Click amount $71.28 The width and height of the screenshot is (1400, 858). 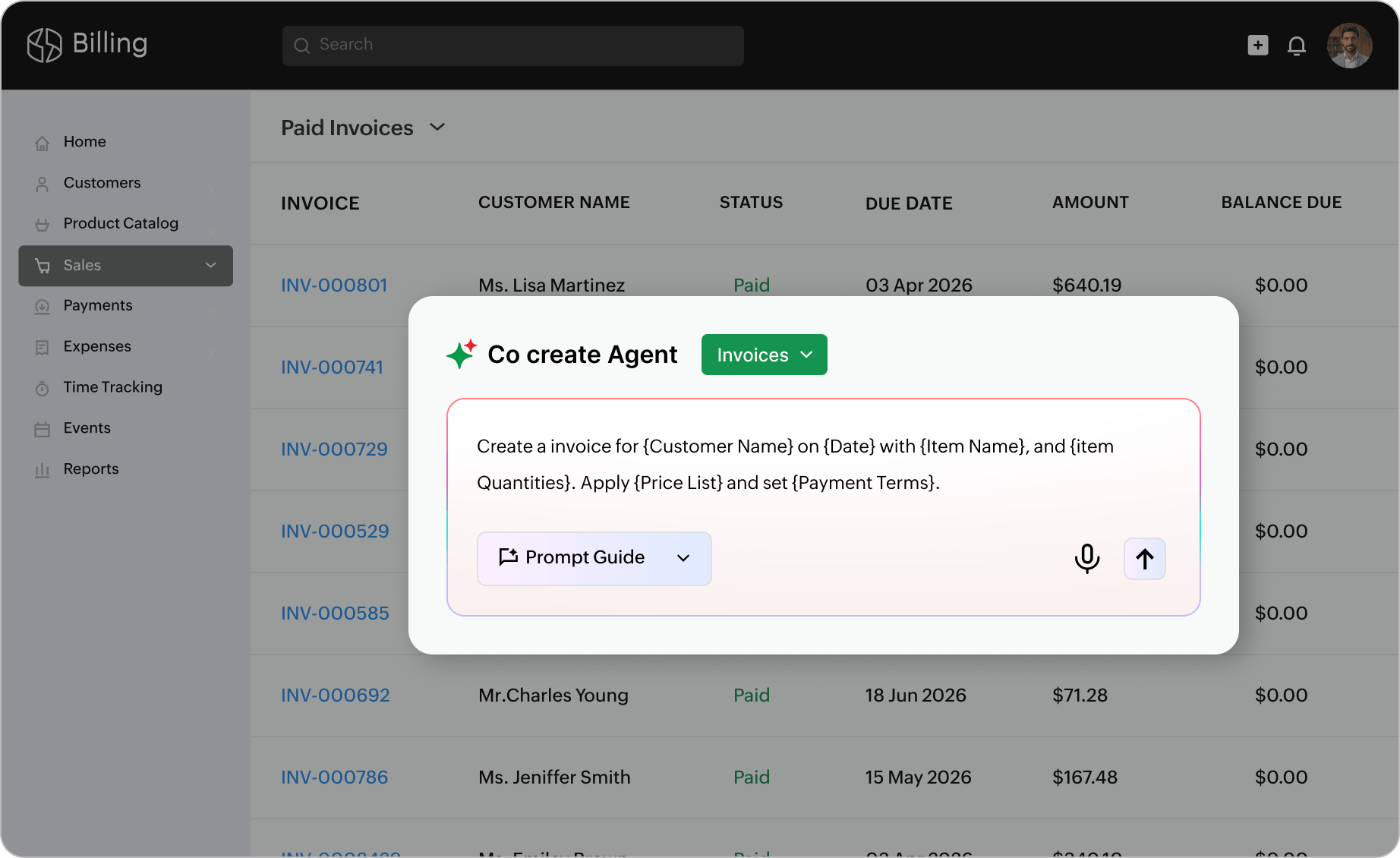[1080, 696]
